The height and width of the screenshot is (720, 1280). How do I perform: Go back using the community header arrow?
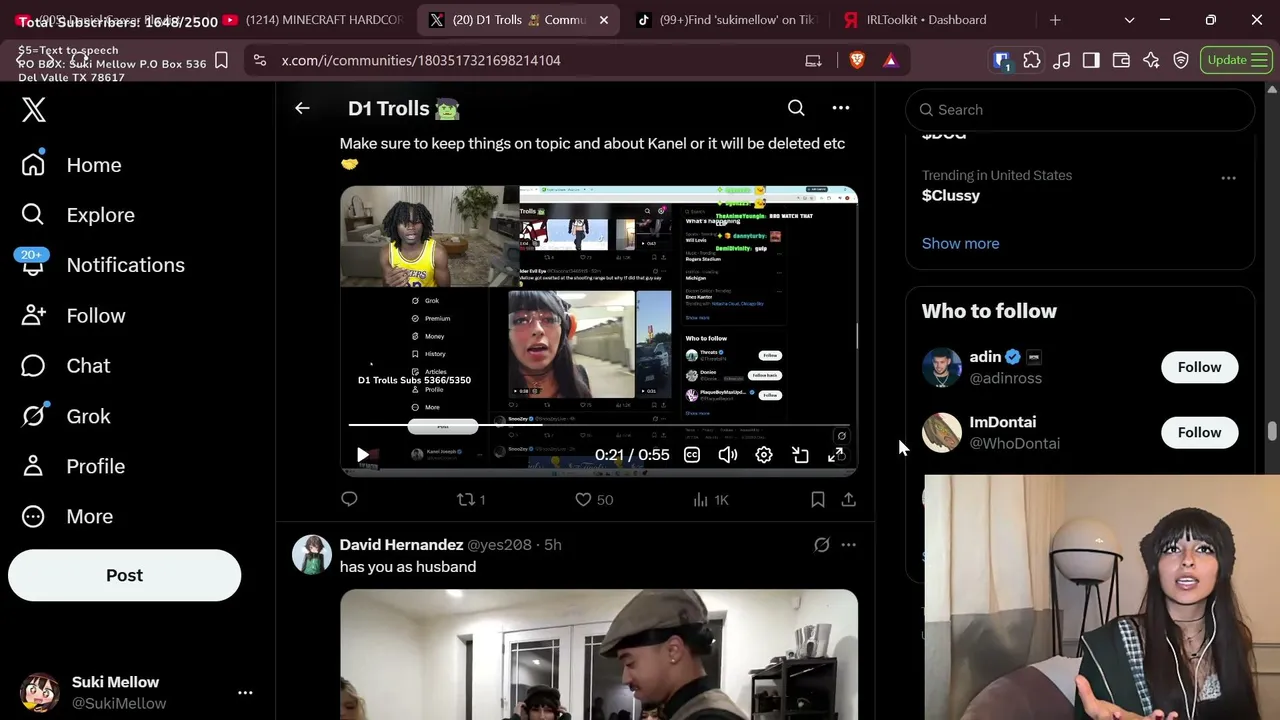click(302, 108)
